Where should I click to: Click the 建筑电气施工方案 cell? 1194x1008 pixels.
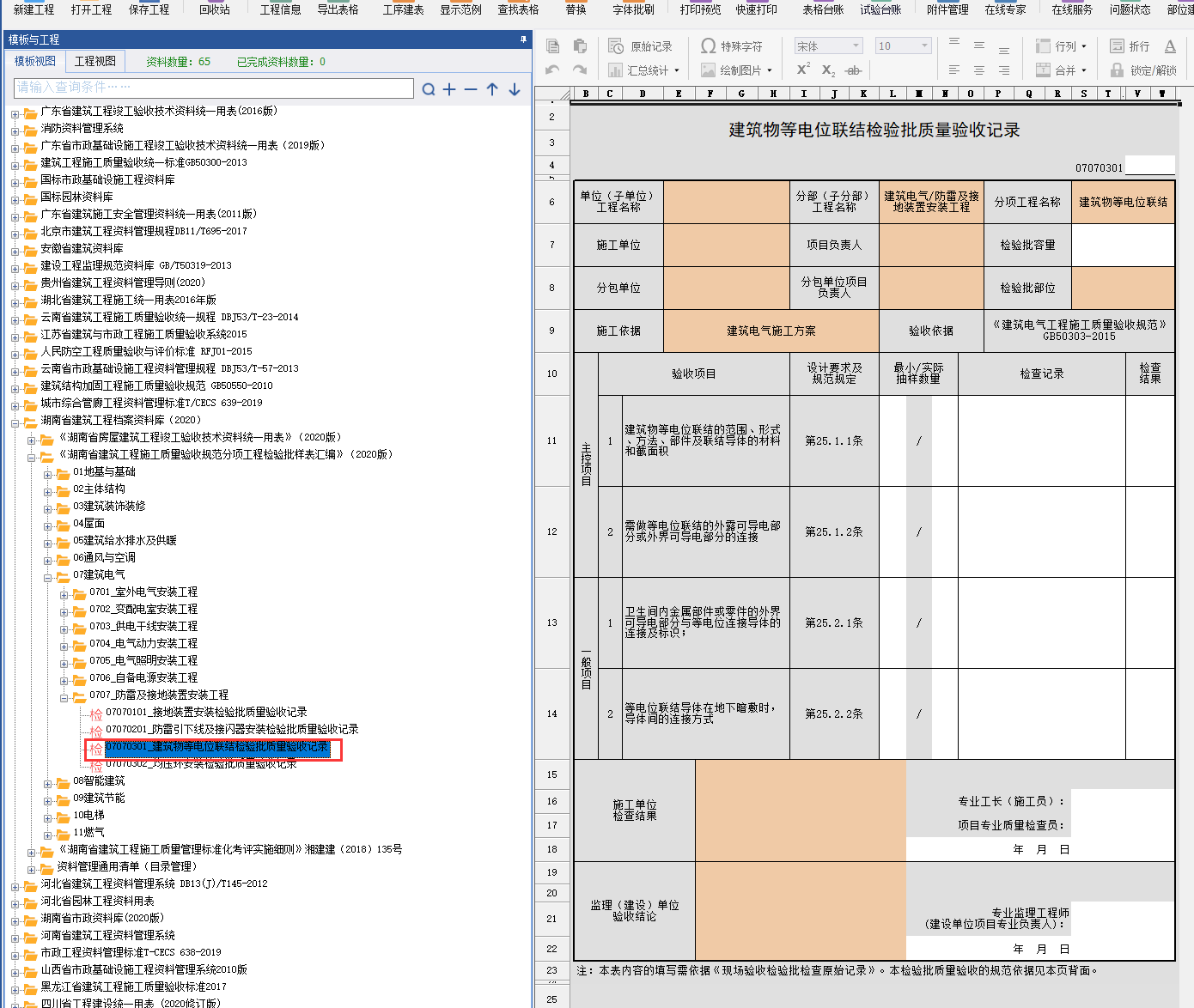coord(771,331)
